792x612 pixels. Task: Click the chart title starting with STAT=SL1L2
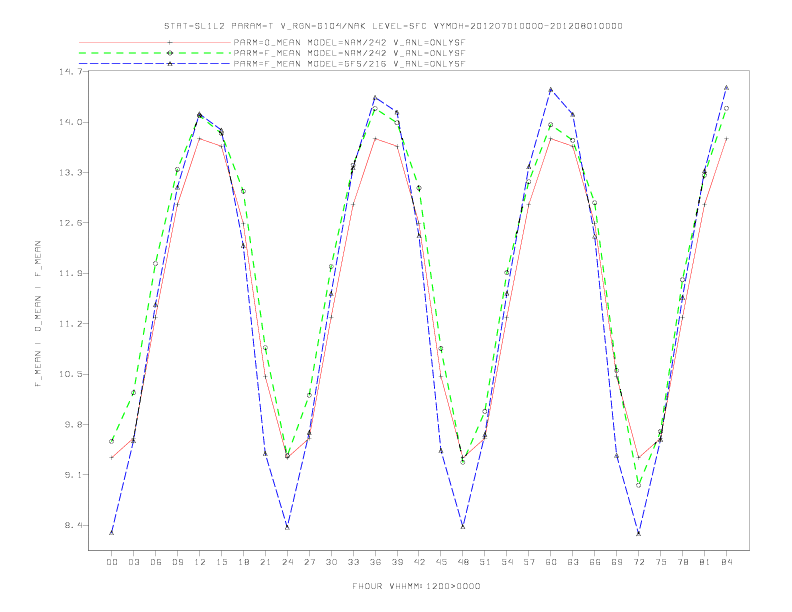pos(393,26)
